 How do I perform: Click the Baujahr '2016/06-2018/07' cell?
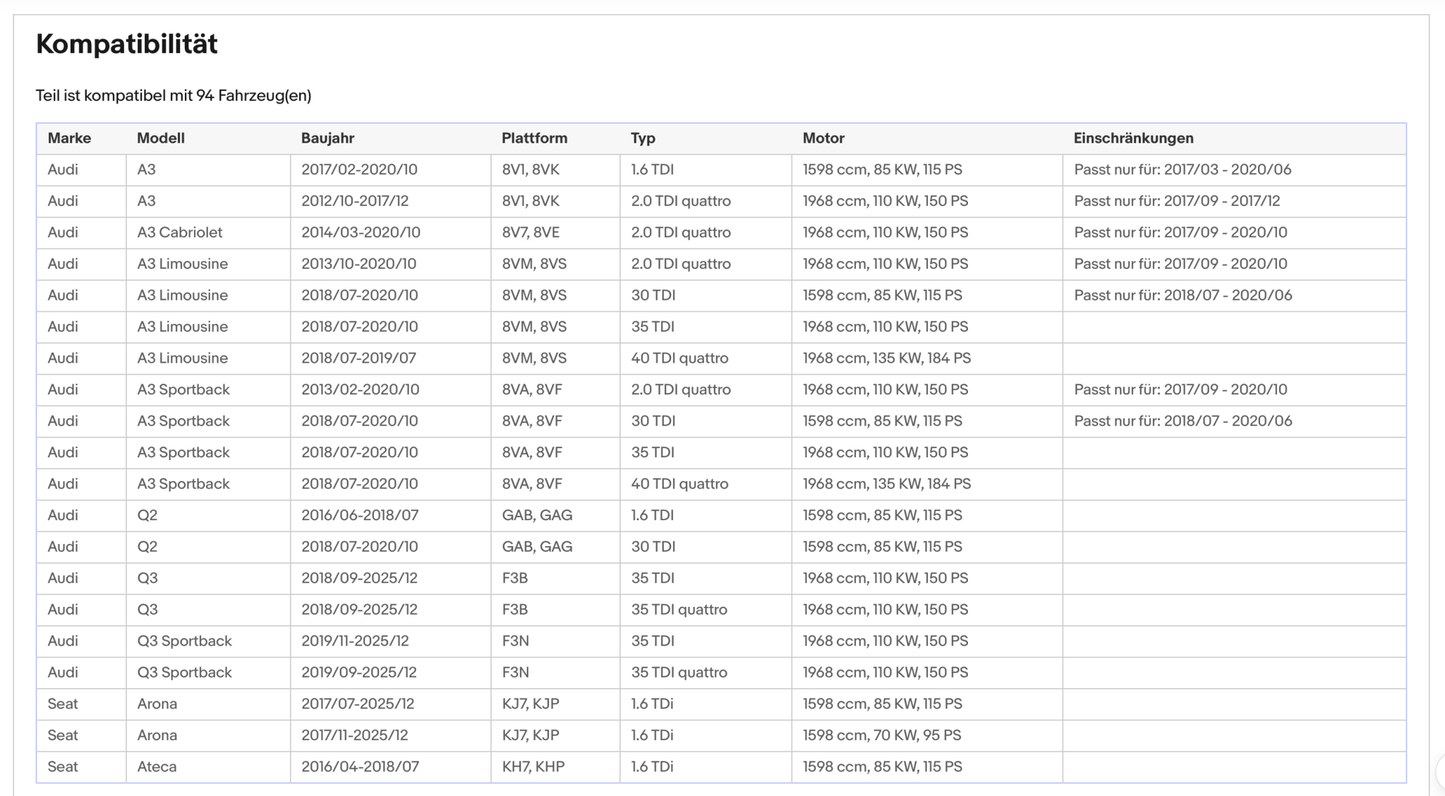point(390,515)
